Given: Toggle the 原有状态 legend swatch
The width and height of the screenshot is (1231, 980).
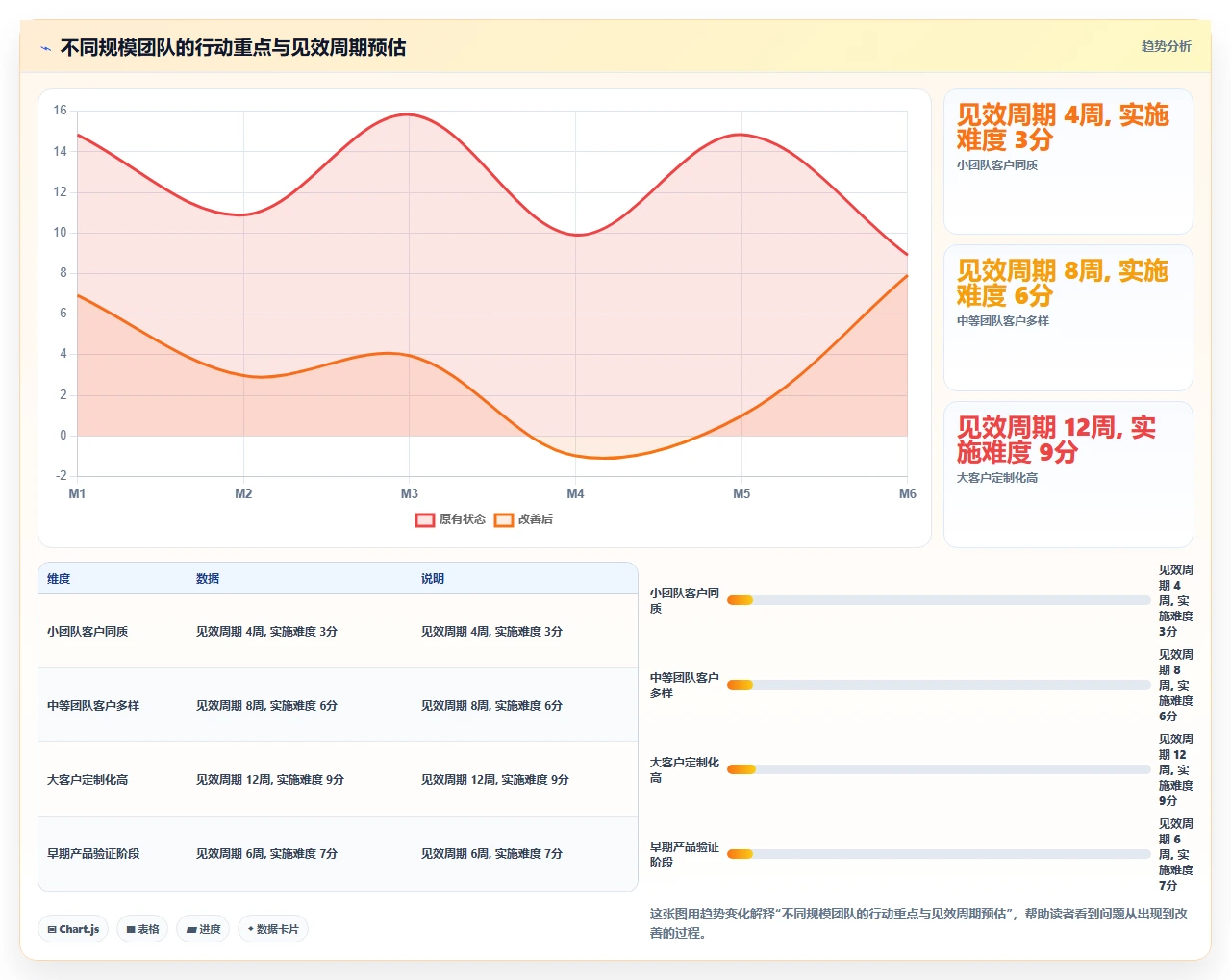Looking at the screenshot, I should [425, 520].
